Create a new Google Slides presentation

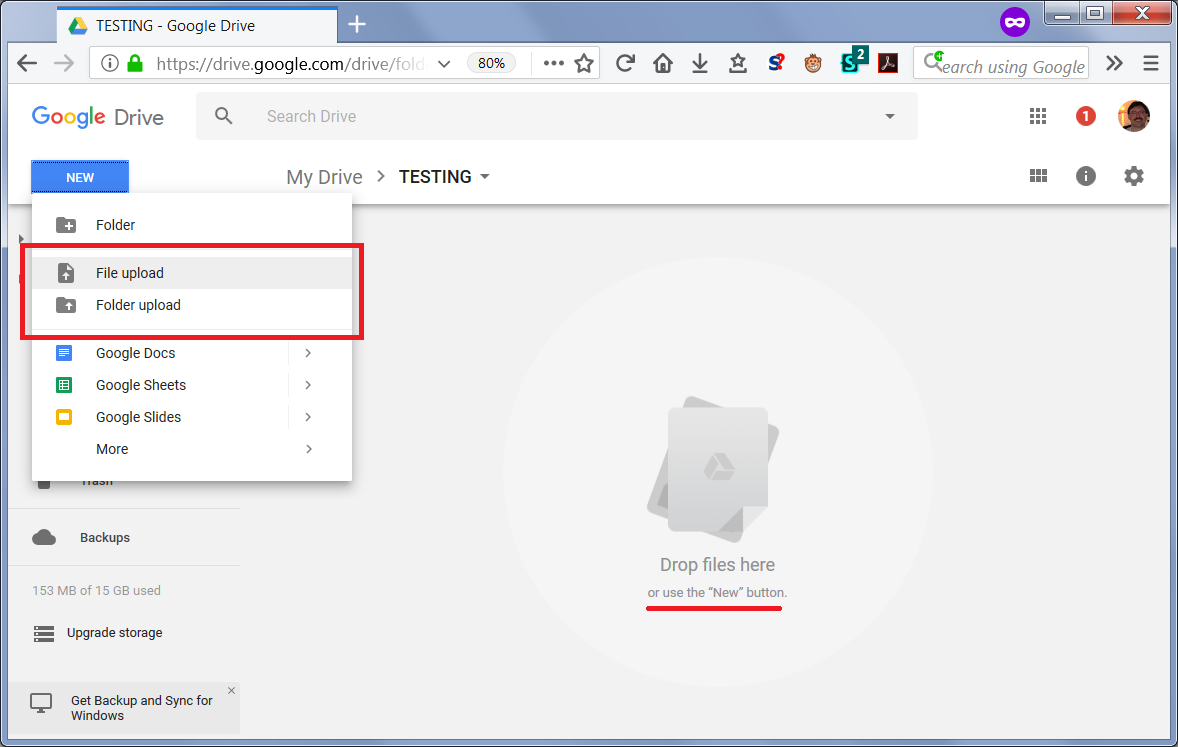tap(159, 417)
